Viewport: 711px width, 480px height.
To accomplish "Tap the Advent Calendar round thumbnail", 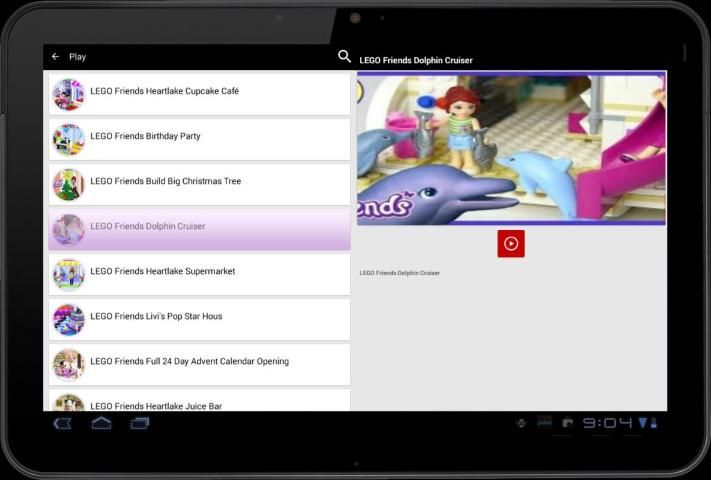I will click(69, 363).
